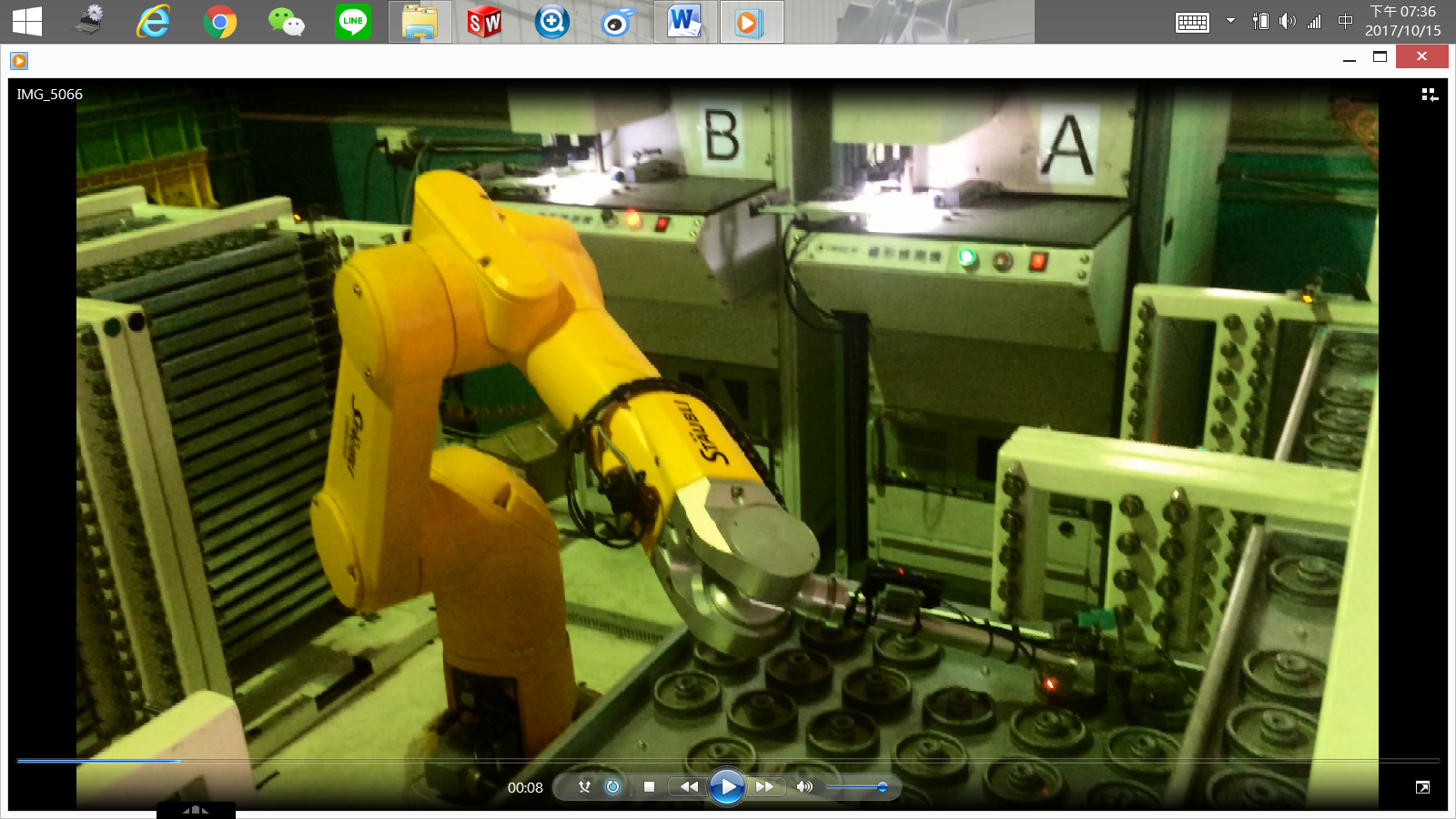Open WeChat from the taskbar
The height and width of the screenshot is (819, 1456).
[286, 22]
